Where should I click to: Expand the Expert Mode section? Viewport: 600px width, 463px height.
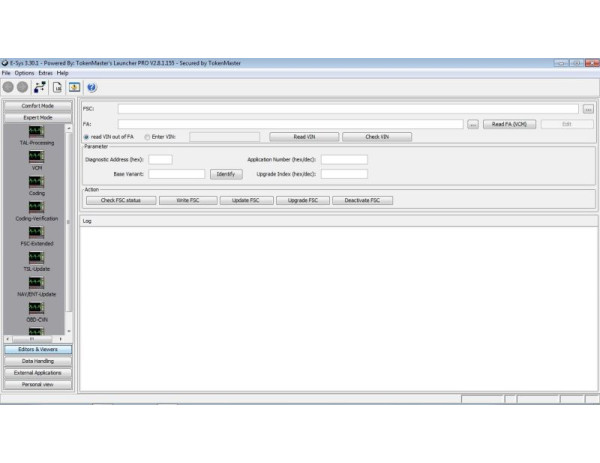tap(38, 116)
